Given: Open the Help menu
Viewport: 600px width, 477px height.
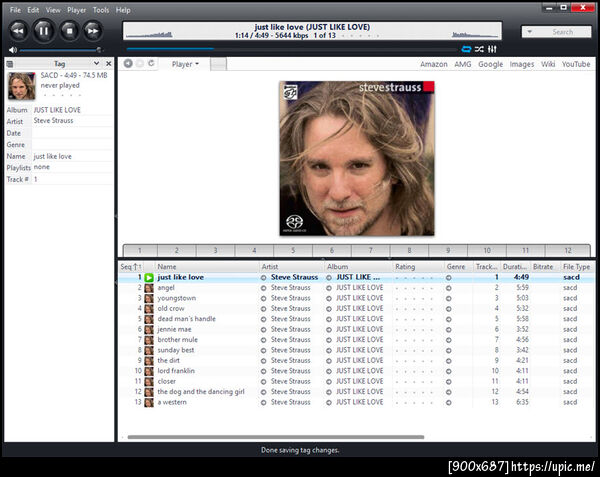Looking at the screenshot, I should click(123, 10).
